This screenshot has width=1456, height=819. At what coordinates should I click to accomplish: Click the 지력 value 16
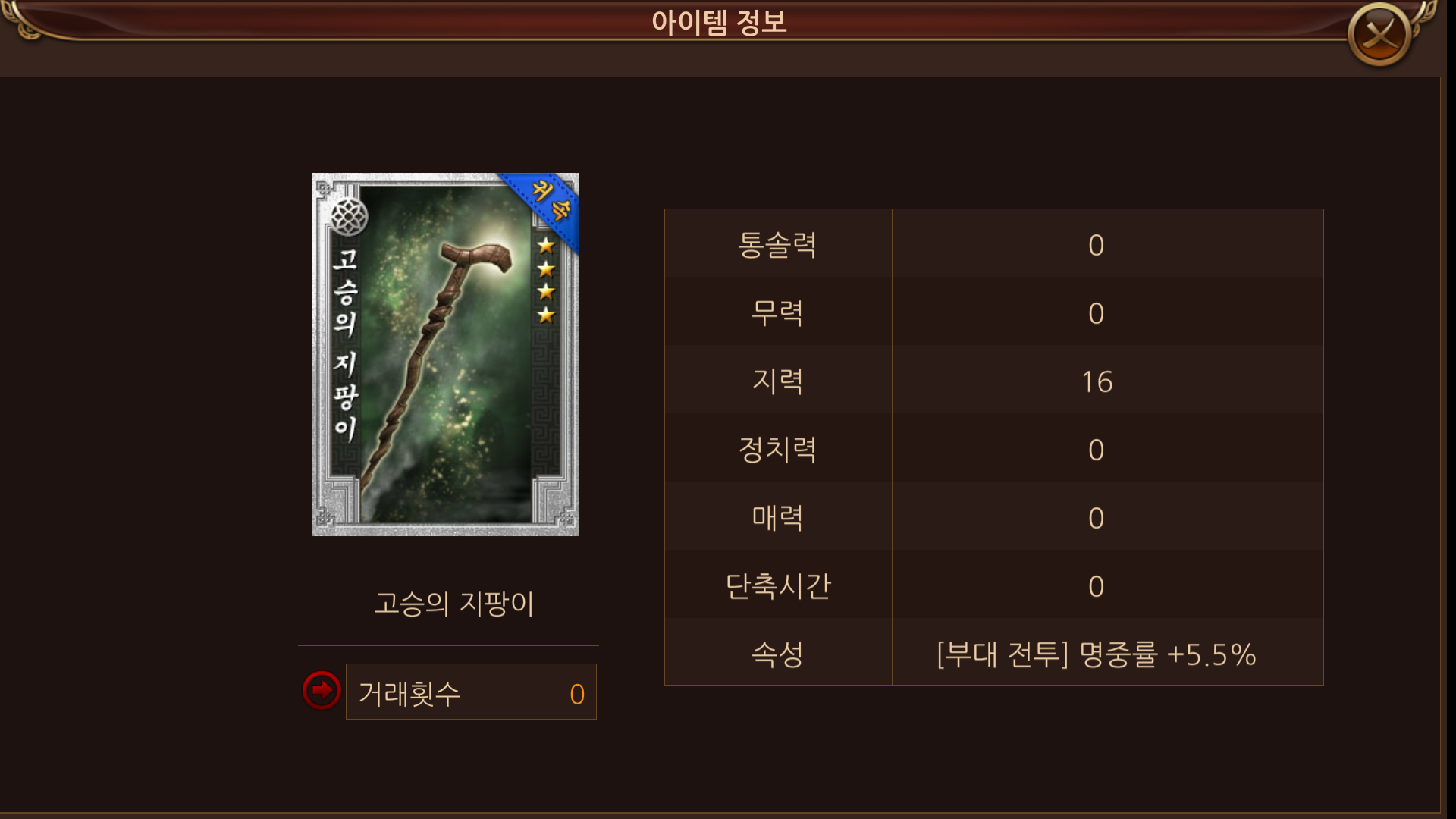[x=1097, y=381]
